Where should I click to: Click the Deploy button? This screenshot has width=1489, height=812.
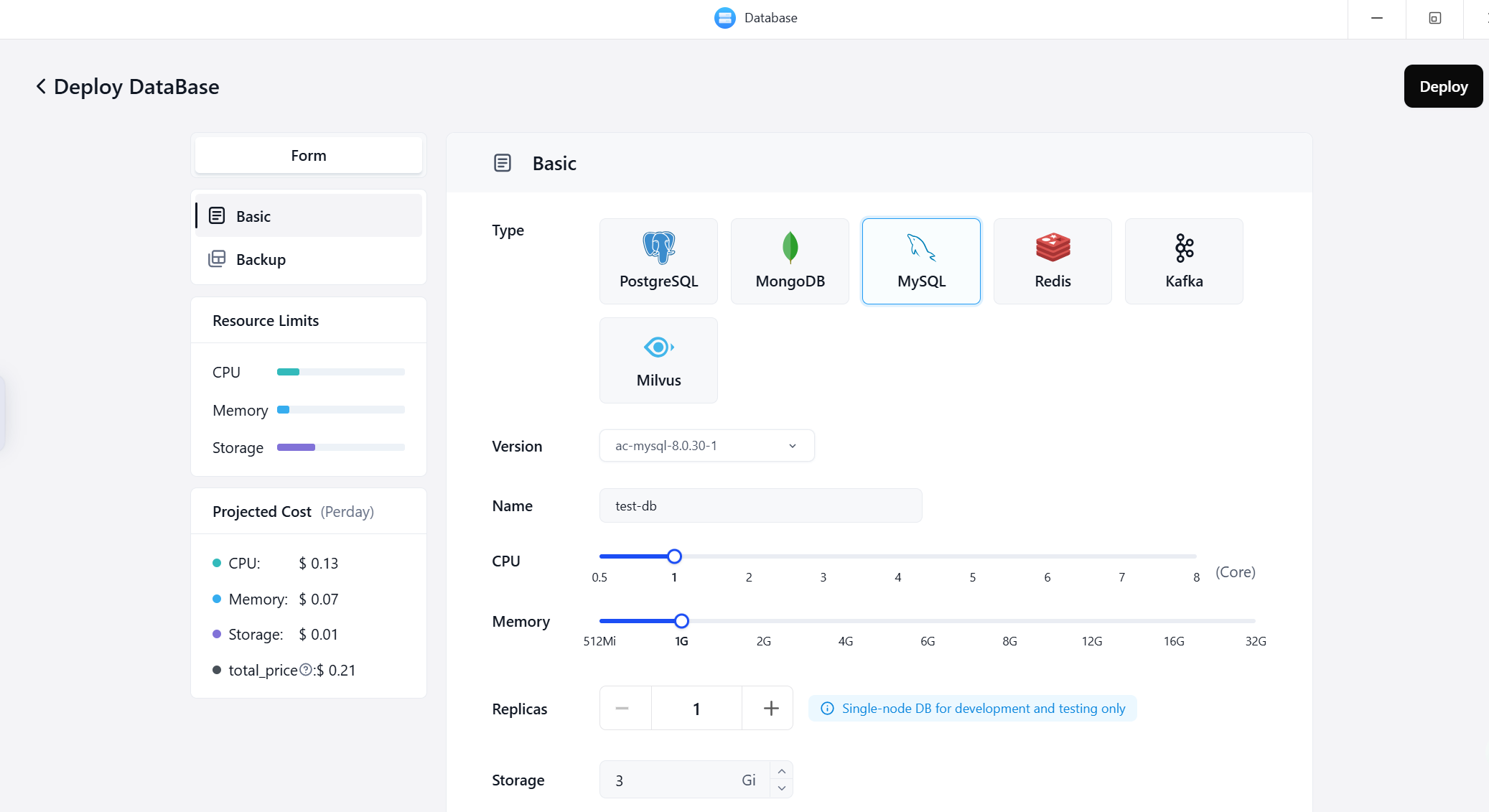pos(1443,86)
